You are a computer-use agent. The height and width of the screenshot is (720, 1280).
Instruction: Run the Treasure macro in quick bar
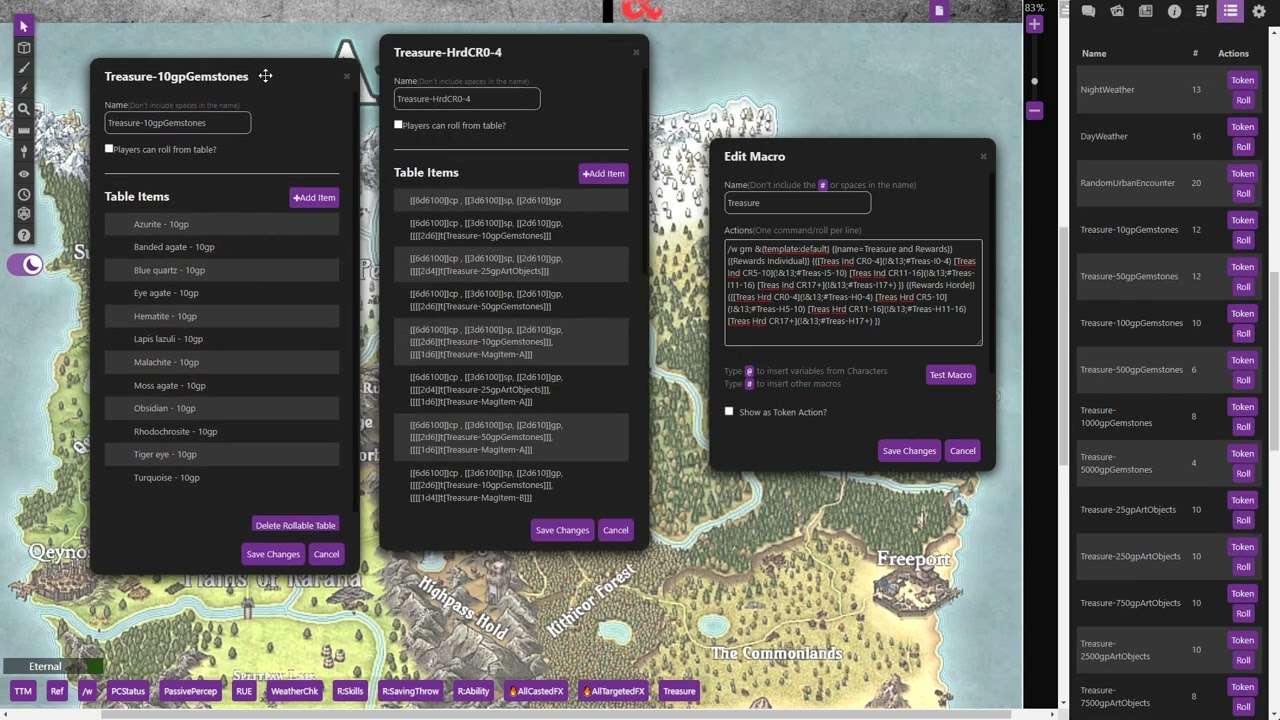click(679, 691)
